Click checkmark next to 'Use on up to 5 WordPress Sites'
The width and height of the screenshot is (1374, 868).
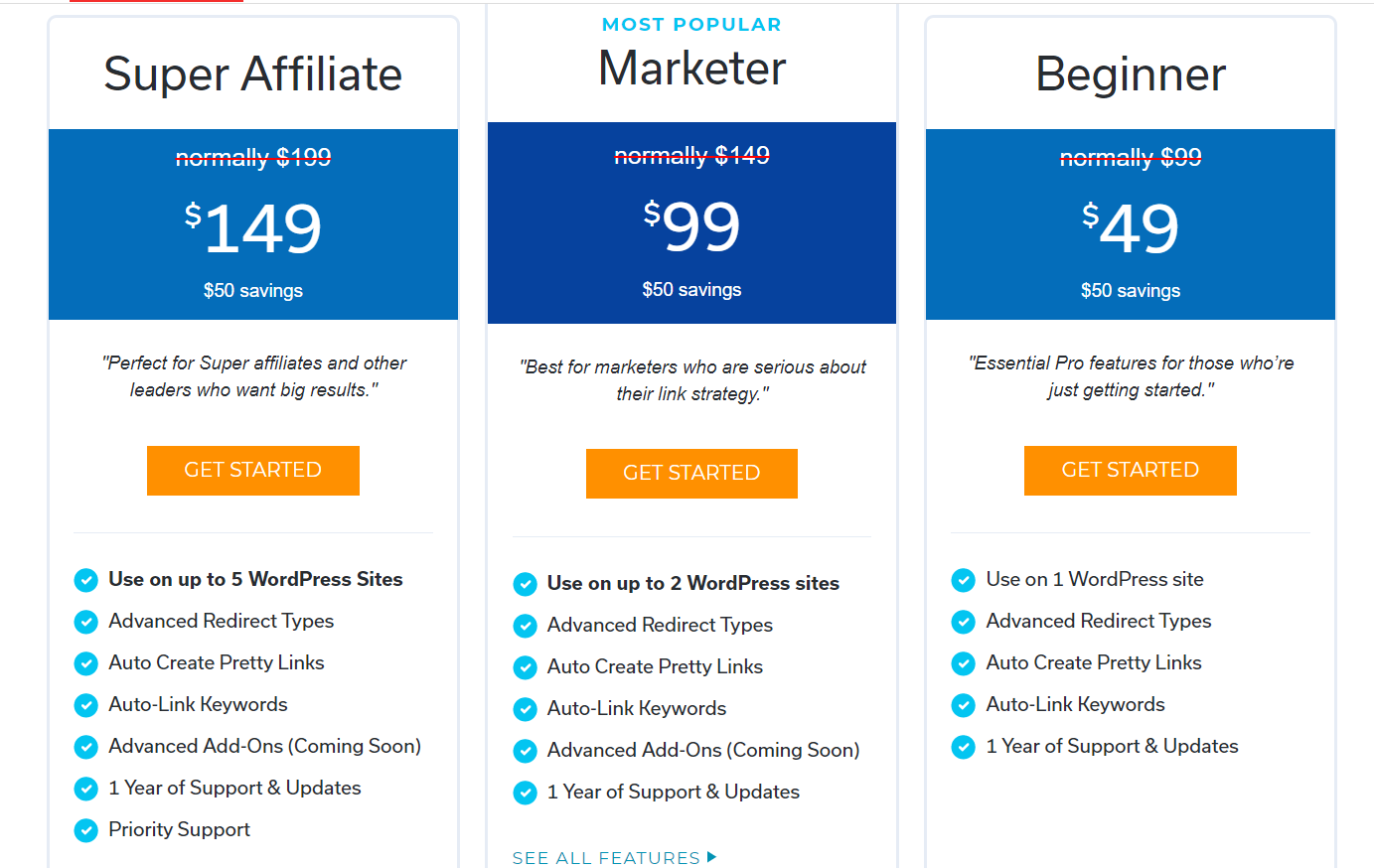(86, 580)
